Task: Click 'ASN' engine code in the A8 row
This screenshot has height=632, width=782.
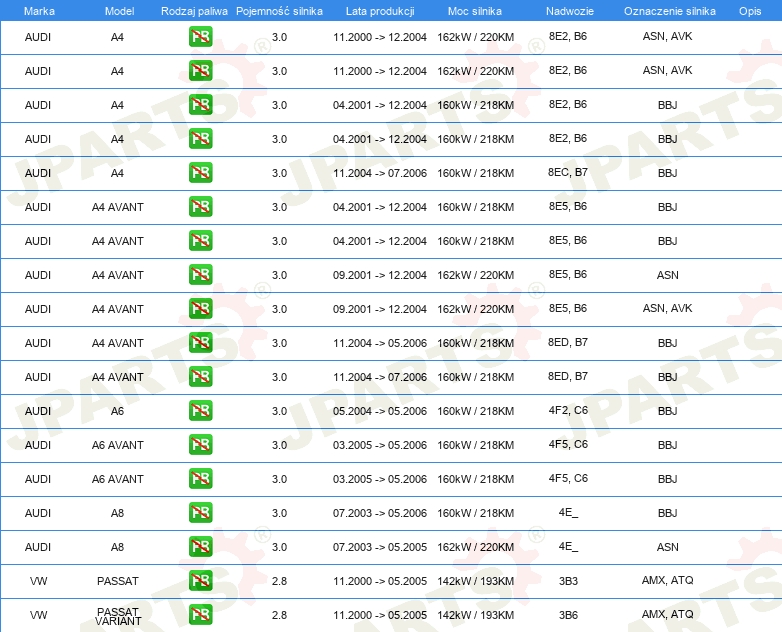Action: pos(667,547)
